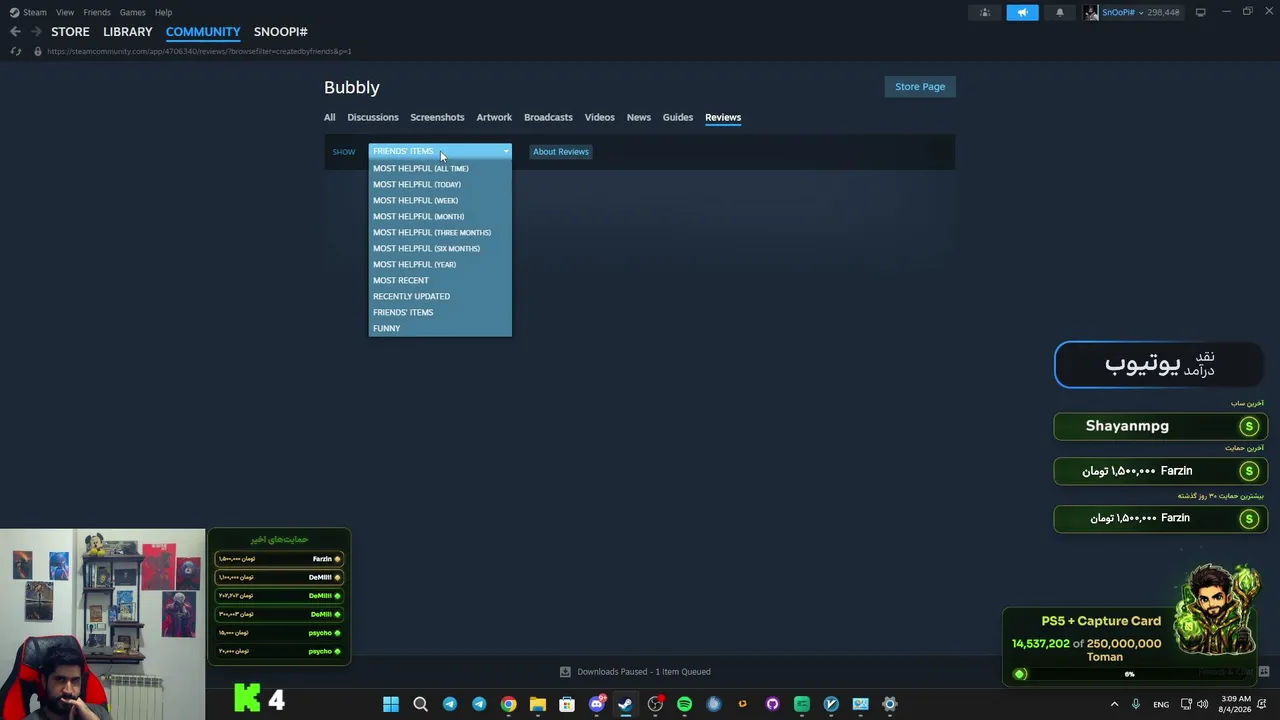Go back using the back arrow

pyautogui.click(x=15, y=32)
